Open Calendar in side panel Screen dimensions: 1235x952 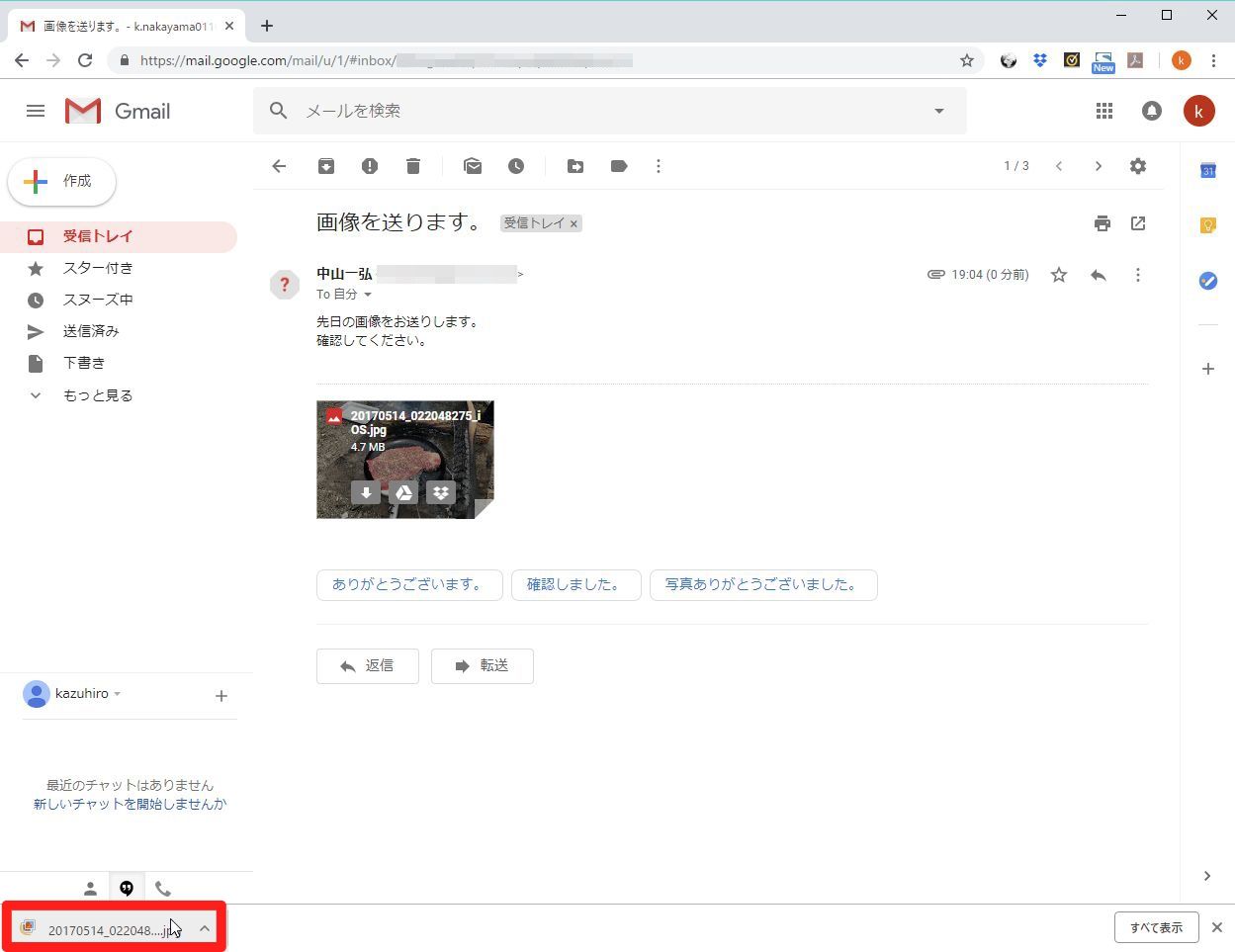(1208, 171)
